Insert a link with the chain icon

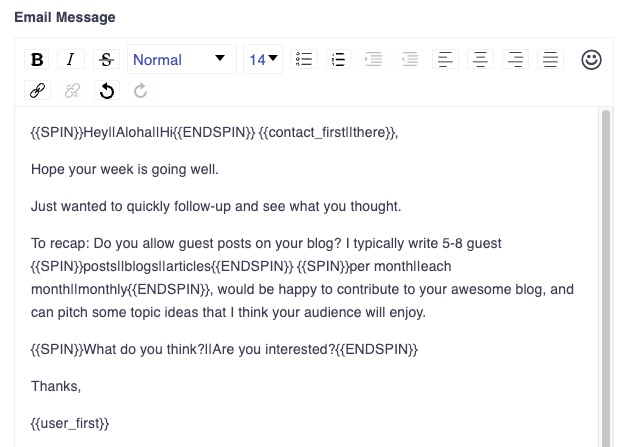[38, 91]
